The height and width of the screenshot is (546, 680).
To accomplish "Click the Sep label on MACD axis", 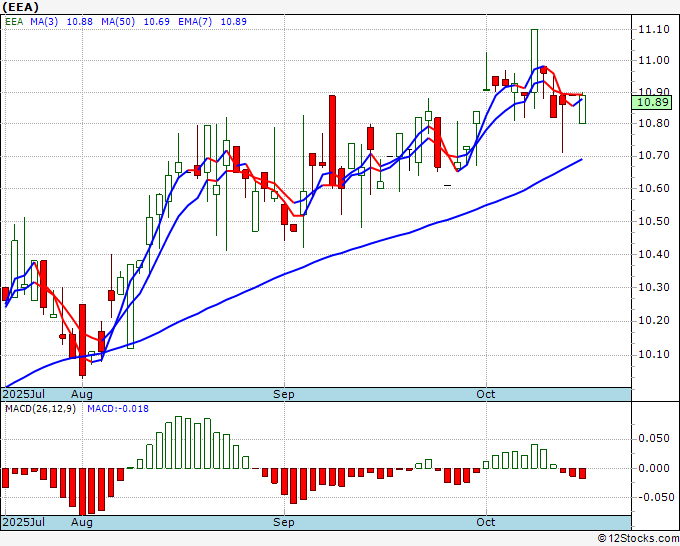I will click(x=284, y=522).
